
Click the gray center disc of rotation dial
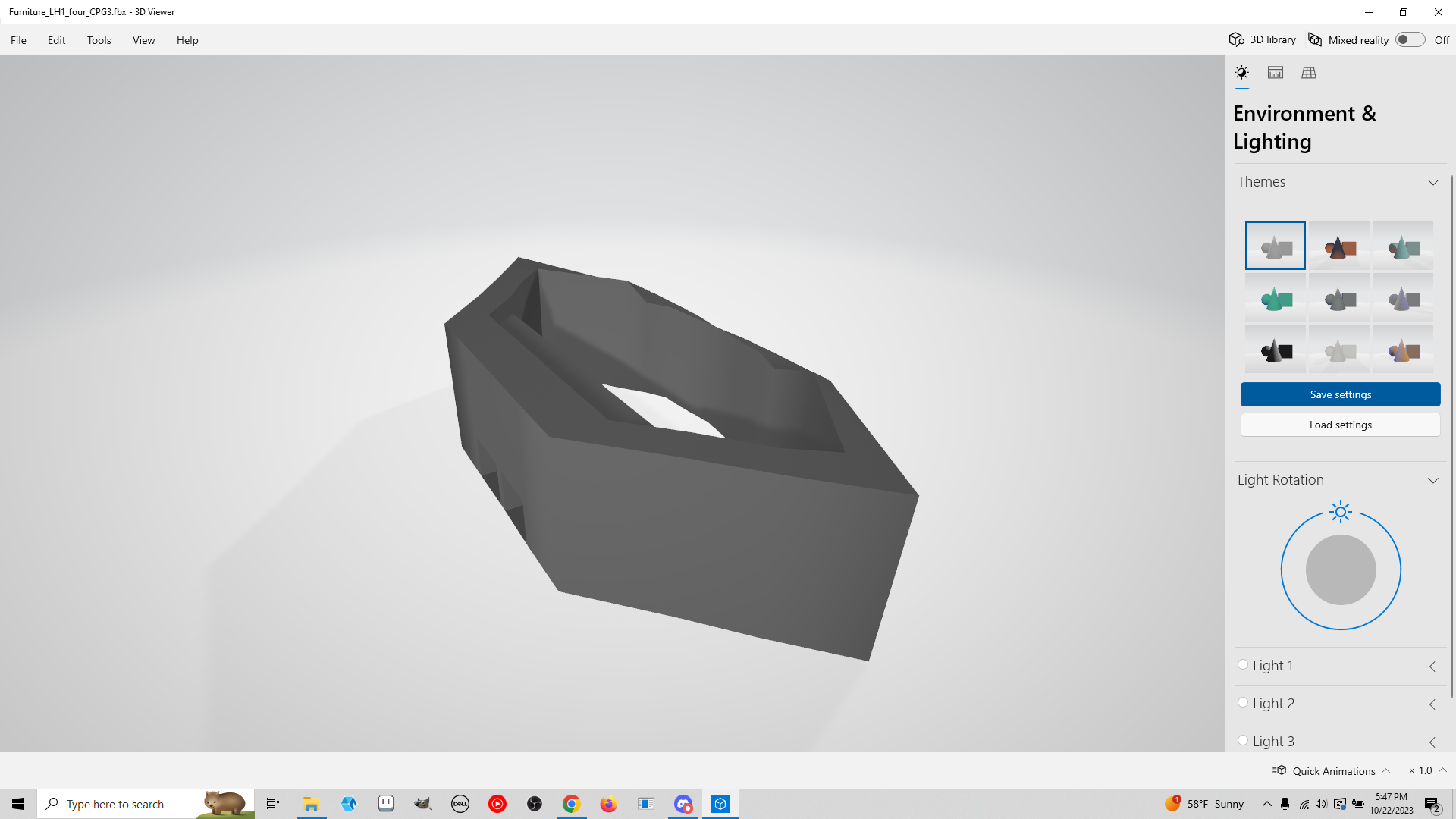[x=1341, y=570]
